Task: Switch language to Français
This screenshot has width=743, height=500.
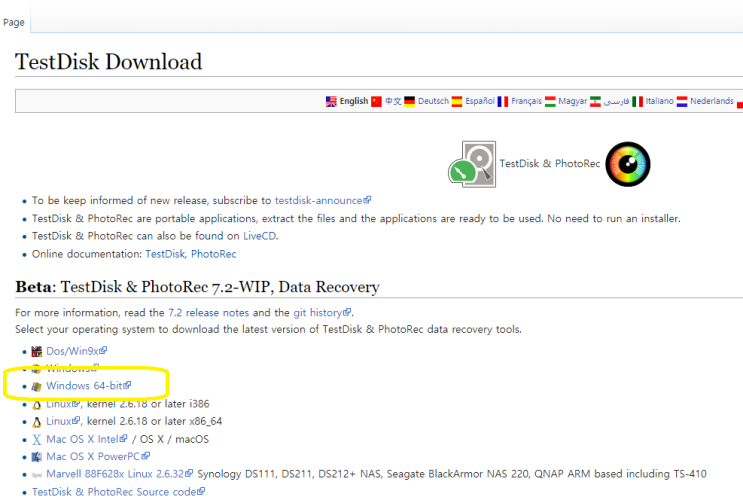Action: (x=526, y=101)
